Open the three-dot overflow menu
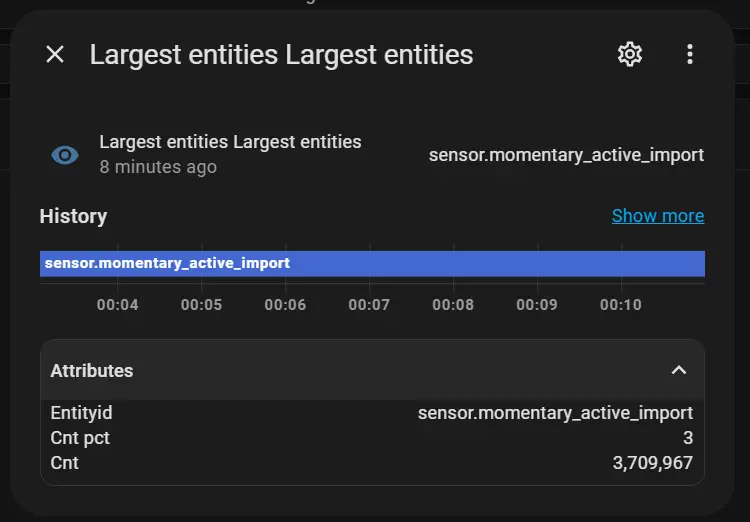The width and height of the screenshot is (750, 522). 690,55
